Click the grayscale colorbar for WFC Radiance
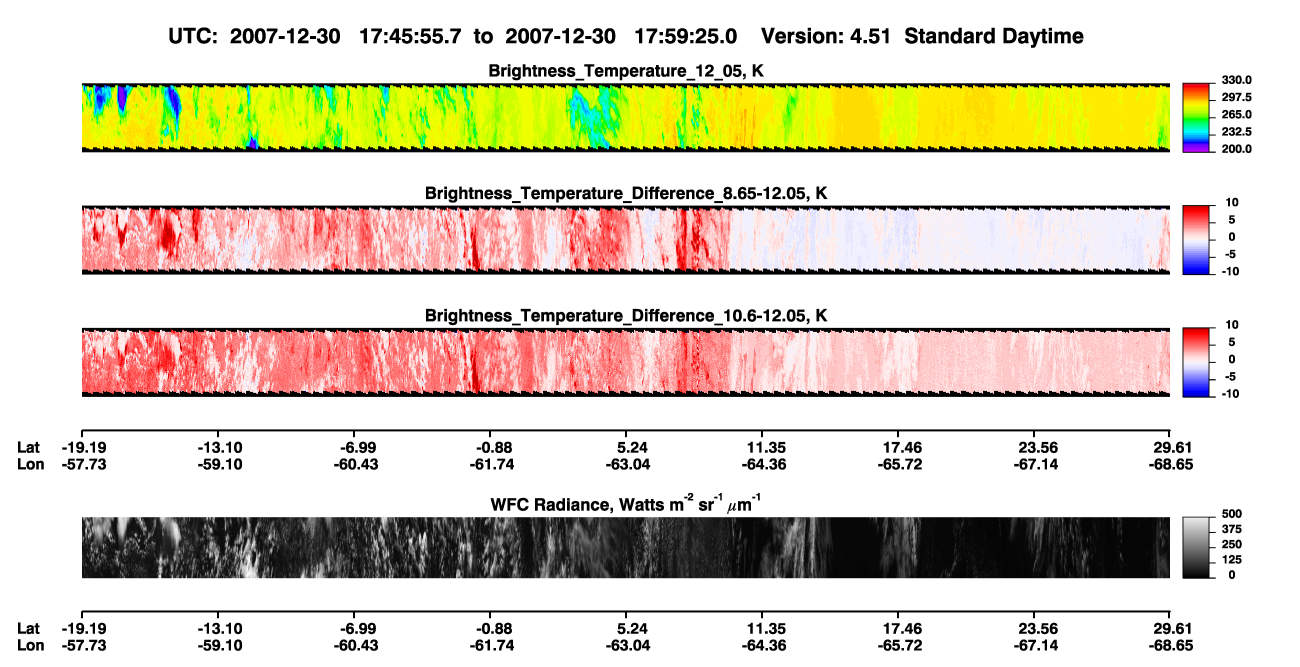Screen dimensions: 1300x667 [x=1197, y=548]
